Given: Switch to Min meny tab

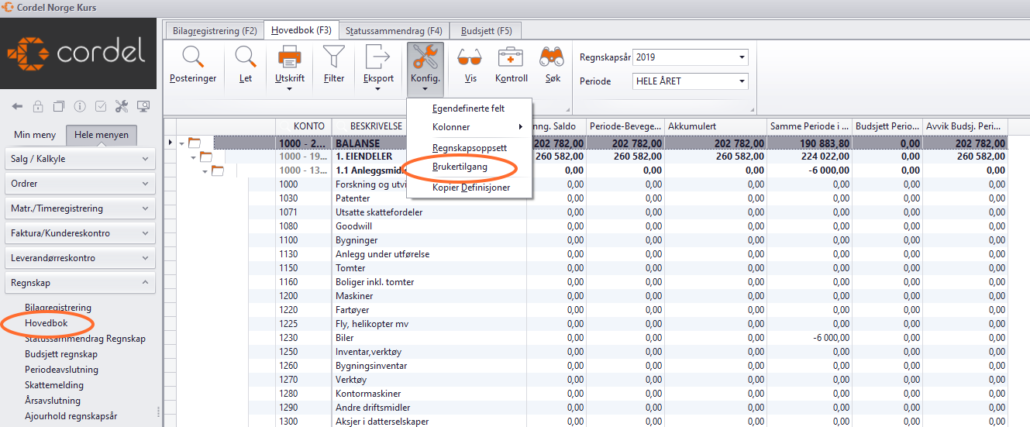Looking at the screenshot, I should coord(37,135).
